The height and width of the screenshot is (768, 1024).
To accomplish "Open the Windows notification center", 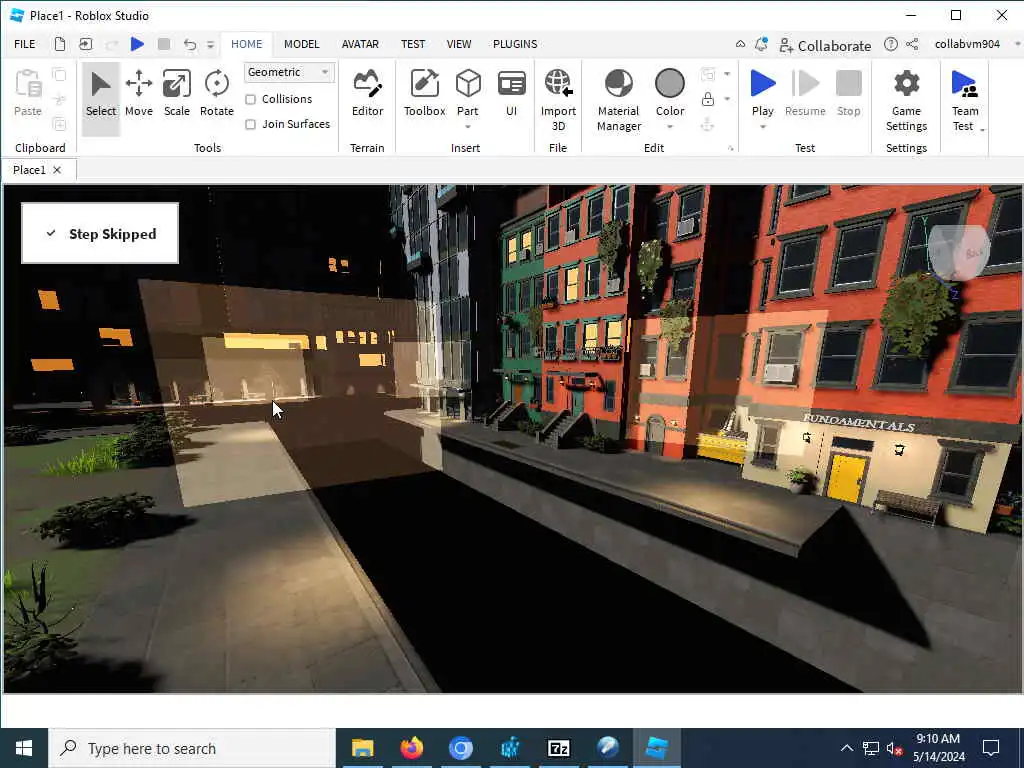I will pos(991,748).
